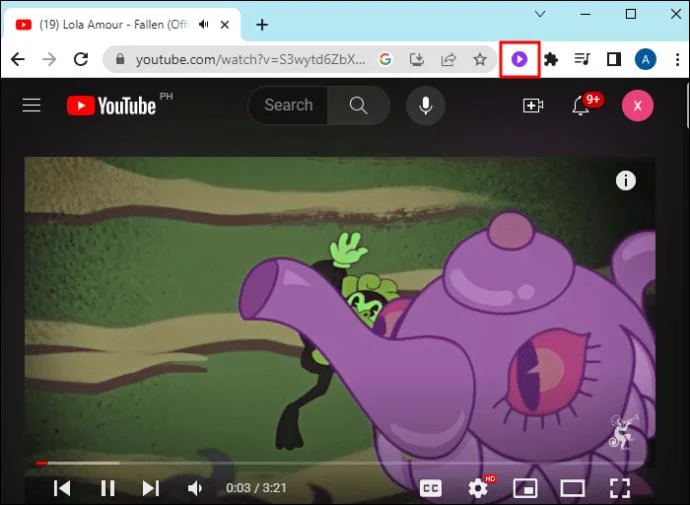The image size is (690, 505).
Task: Click the 0:03 / 3:21 time display
Action: click(256, 488)
